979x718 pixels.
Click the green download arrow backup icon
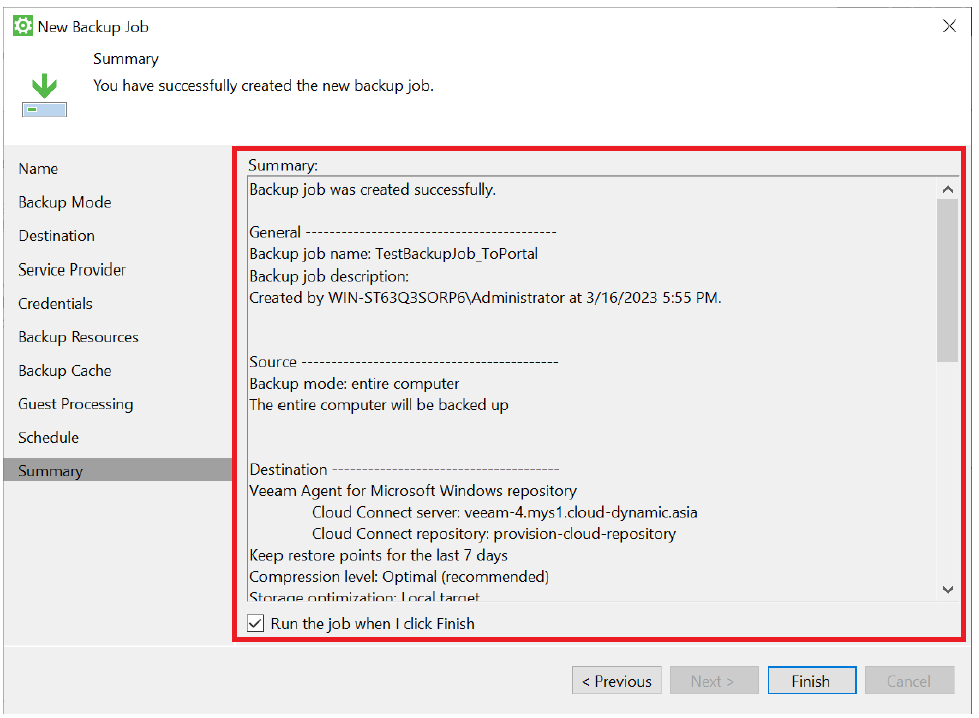44,95
